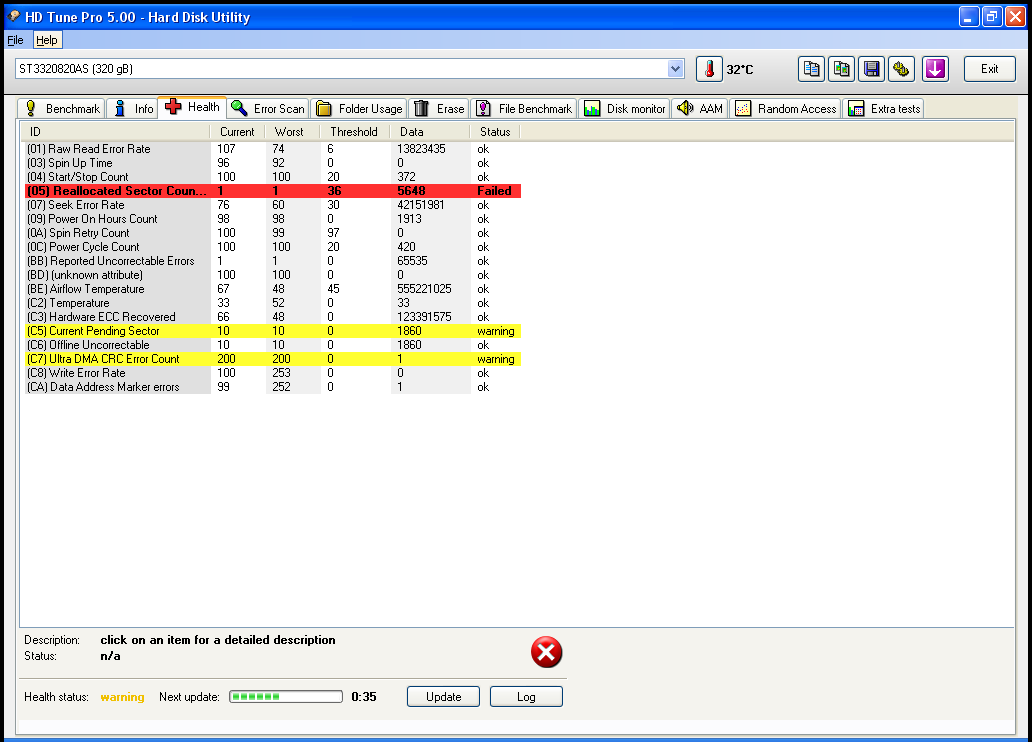Viewport: 1032px width, 742px height.
Task: Click the save floppy disk icon
Action: (871, 69)
